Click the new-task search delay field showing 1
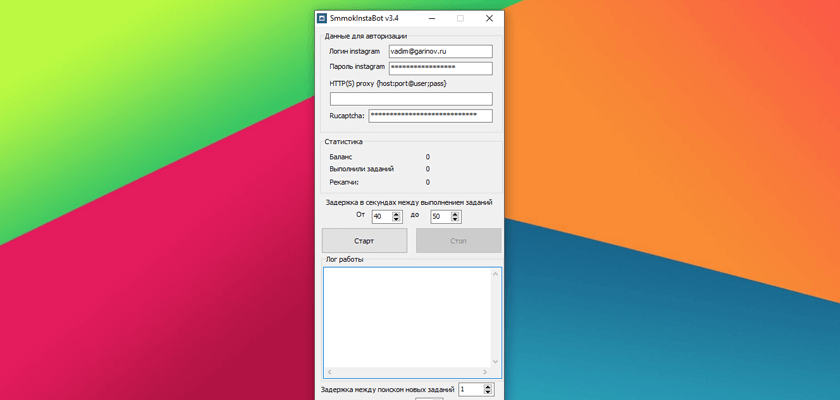The width and height of the screenshot is (840, 400). 471,389
